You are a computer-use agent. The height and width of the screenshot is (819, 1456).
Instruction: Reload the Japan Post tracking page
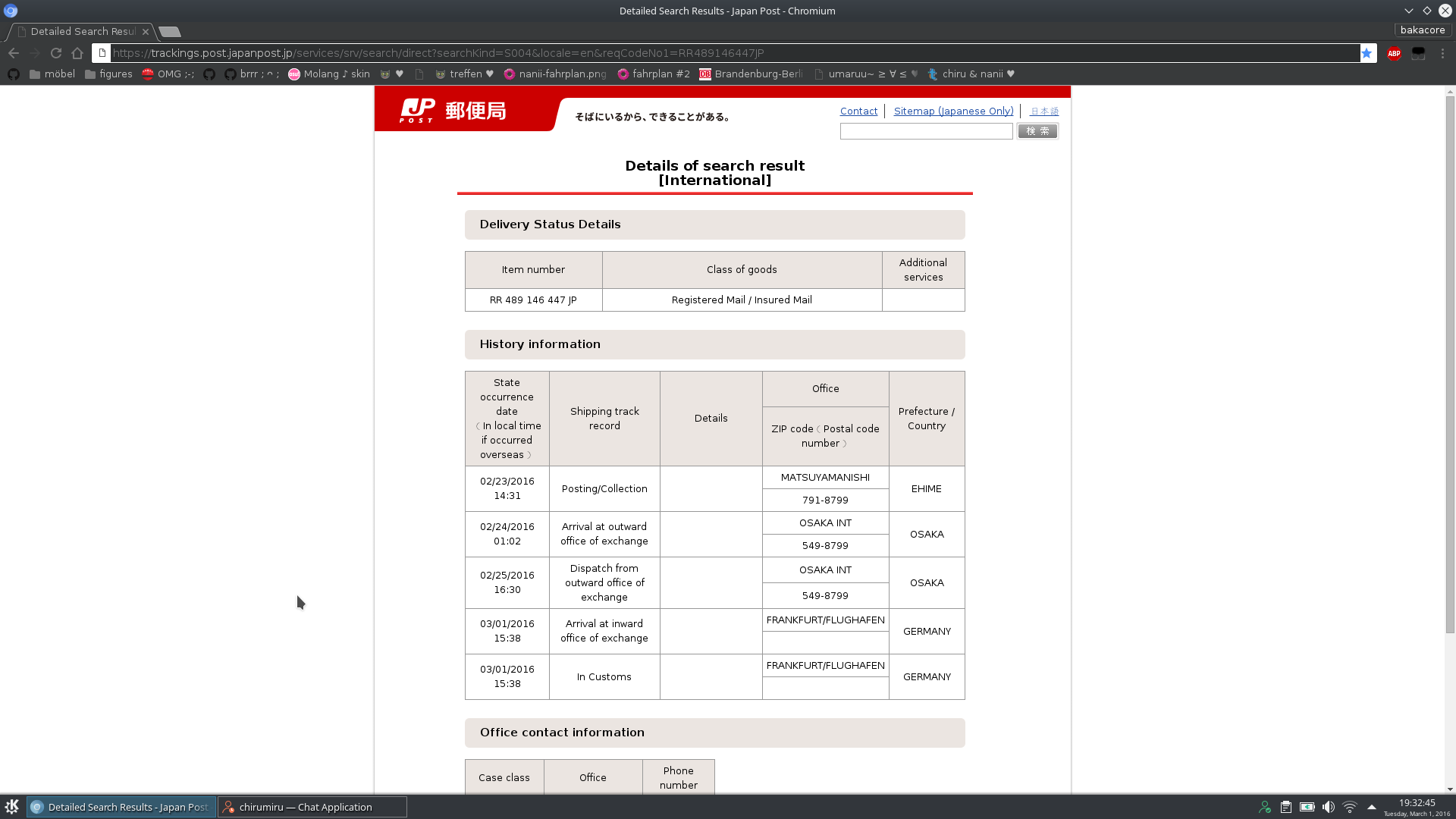[56, 53]
